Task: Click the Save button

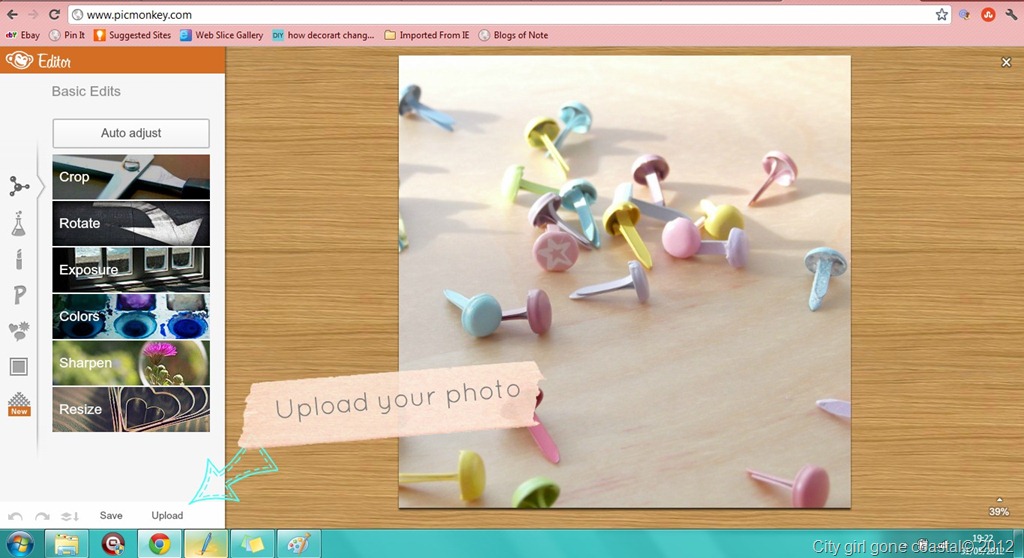Action: (111, 516)
